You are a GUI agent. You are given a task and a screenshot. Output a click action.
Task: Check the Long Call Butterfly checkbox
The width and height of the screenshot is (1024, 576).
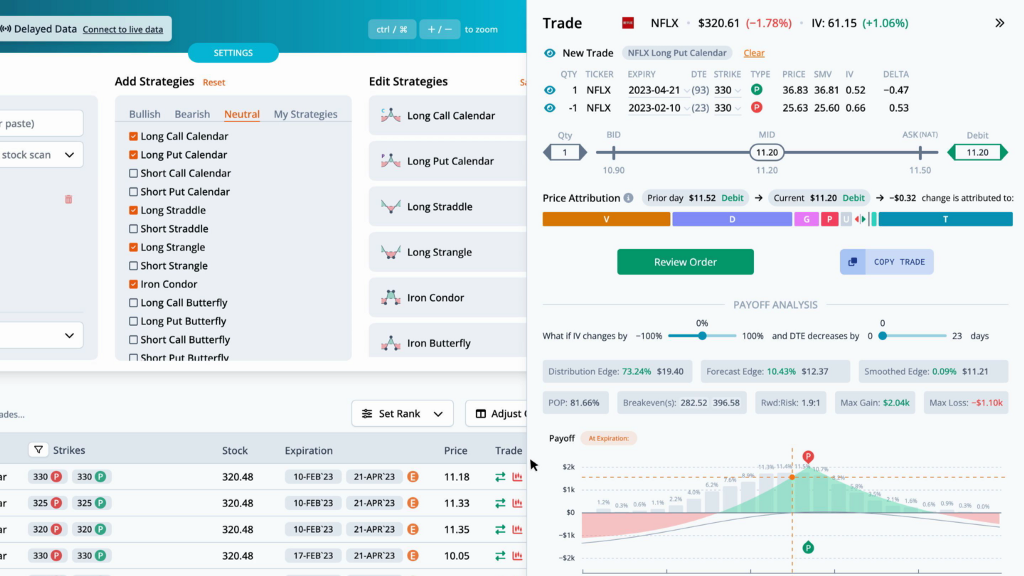[x=133, y=302]
